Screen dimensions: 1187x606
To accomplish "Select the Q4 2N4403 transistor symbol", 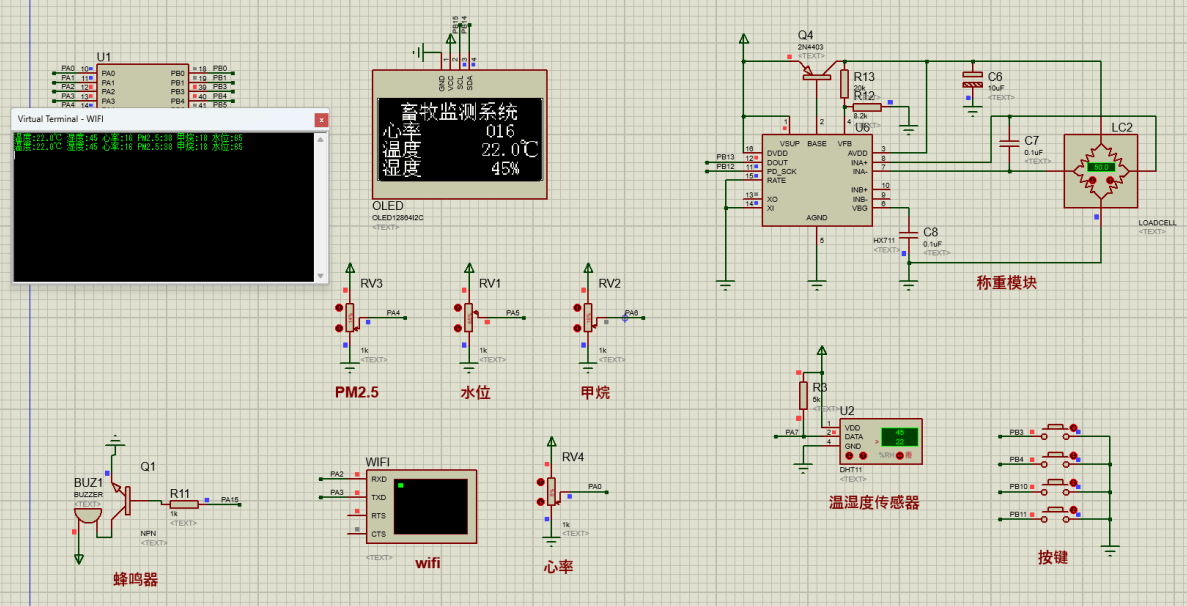I will click(x=820, y=69).
